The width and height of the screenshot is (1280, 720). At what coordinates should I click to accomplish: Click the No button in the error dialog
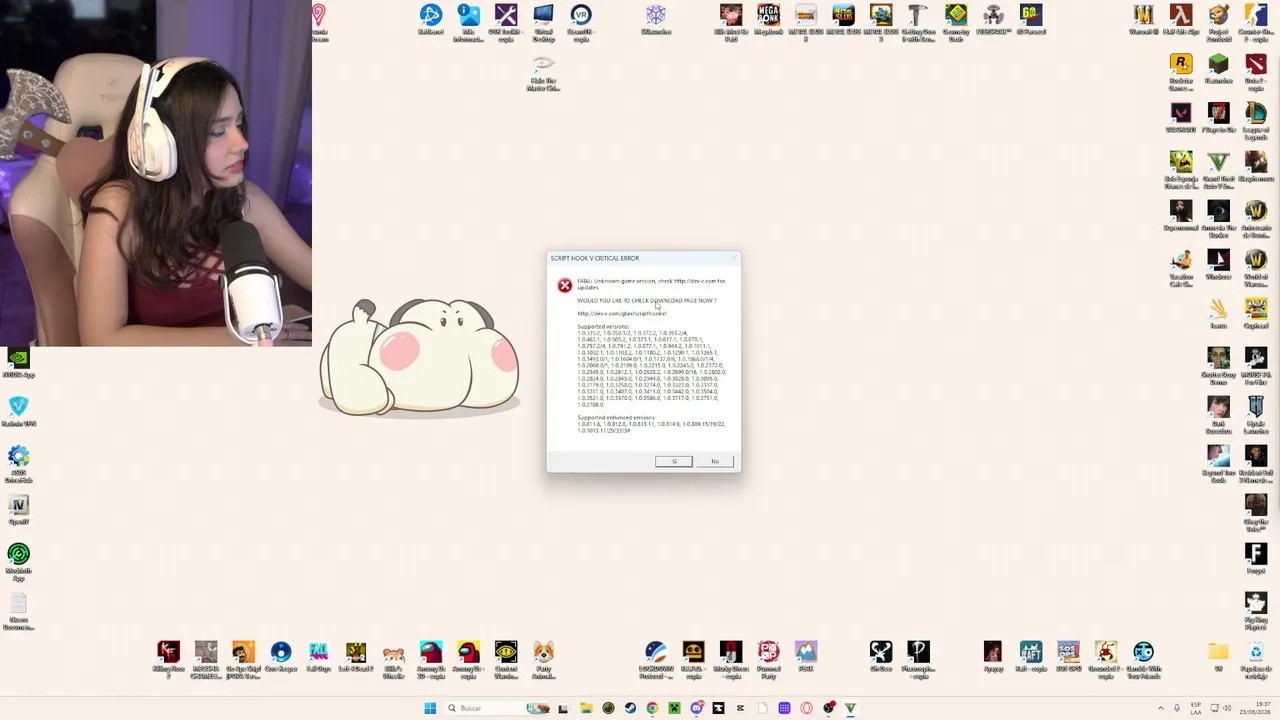click(715, 461)
